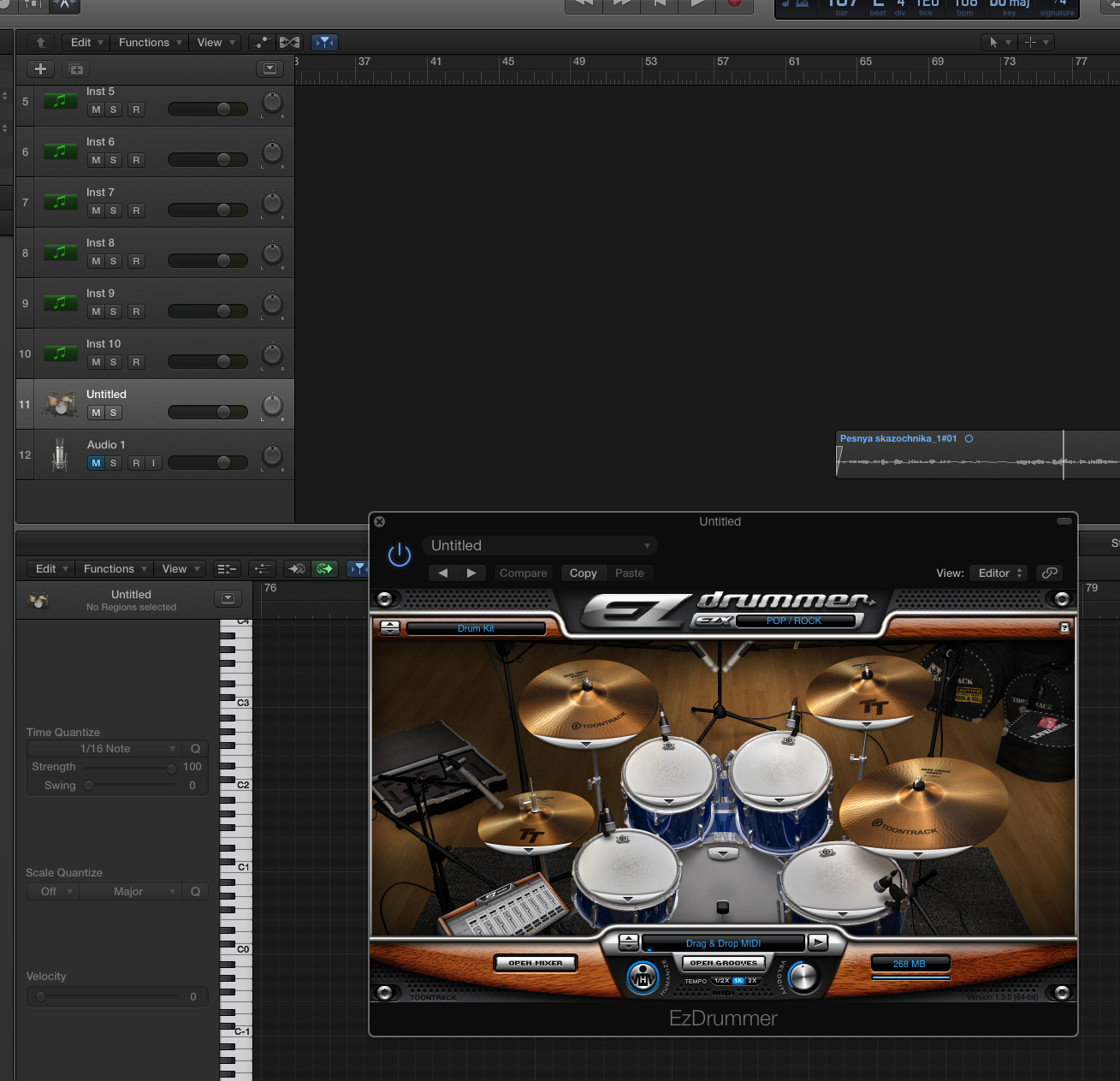Unmute the Audio 1 track
Image resolution: width=1120 pixels, height=1081 pixels.
pos(96,463)
